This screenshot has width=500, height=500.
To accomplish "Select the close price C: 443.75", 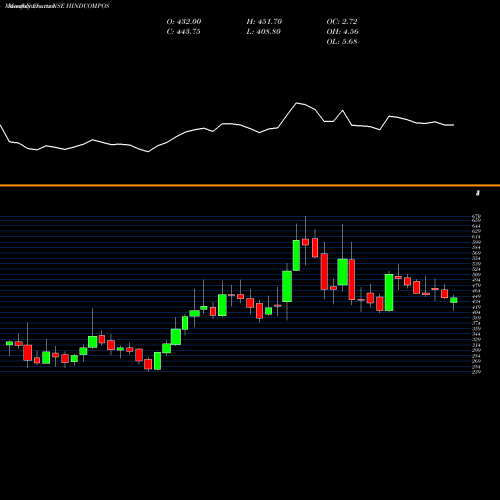I will [x=183, y=31].
